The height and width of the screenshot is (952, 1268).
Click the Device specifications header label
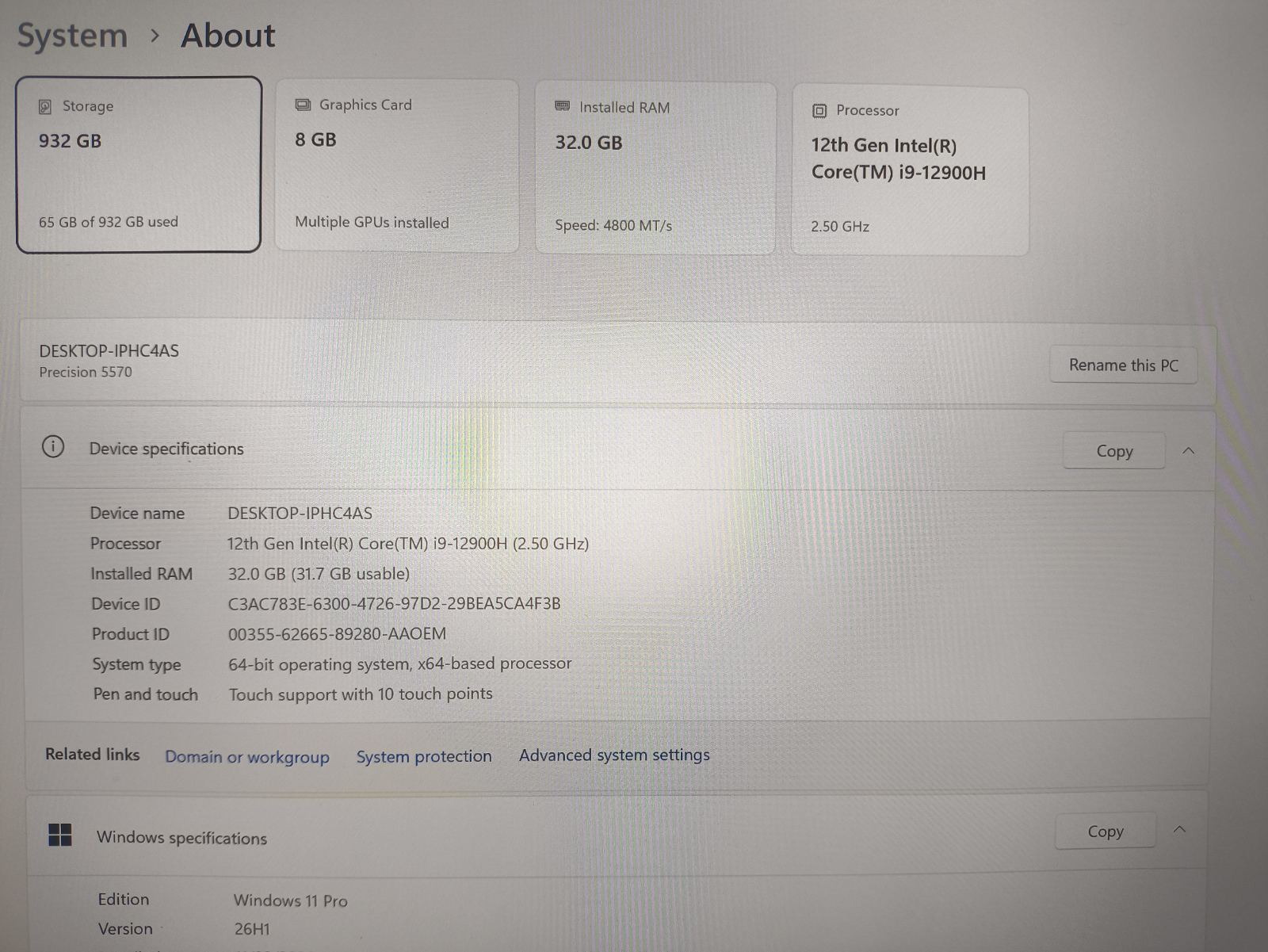166,449
